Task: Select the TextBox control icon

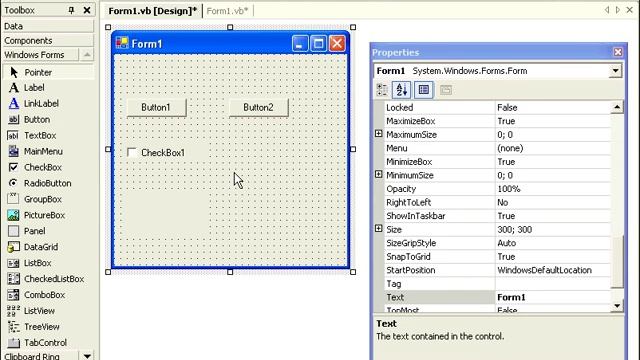Action: coord(13,136)
